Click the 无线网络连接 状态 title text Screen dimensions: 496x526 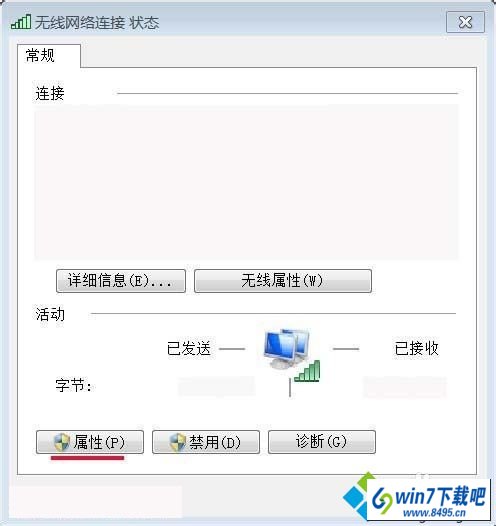point(97,23)
